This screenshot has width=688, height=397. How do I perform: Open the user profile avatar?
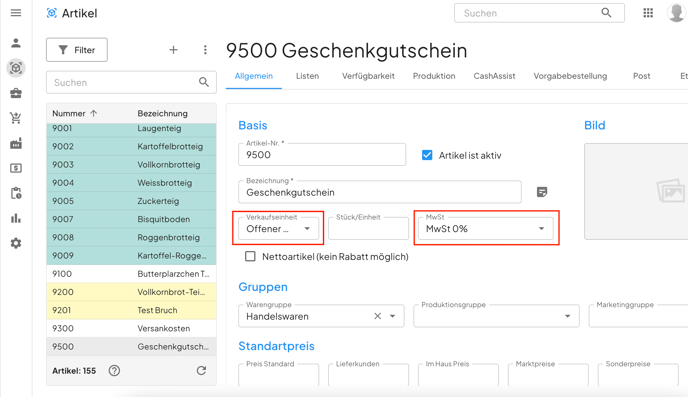(676, 13)
